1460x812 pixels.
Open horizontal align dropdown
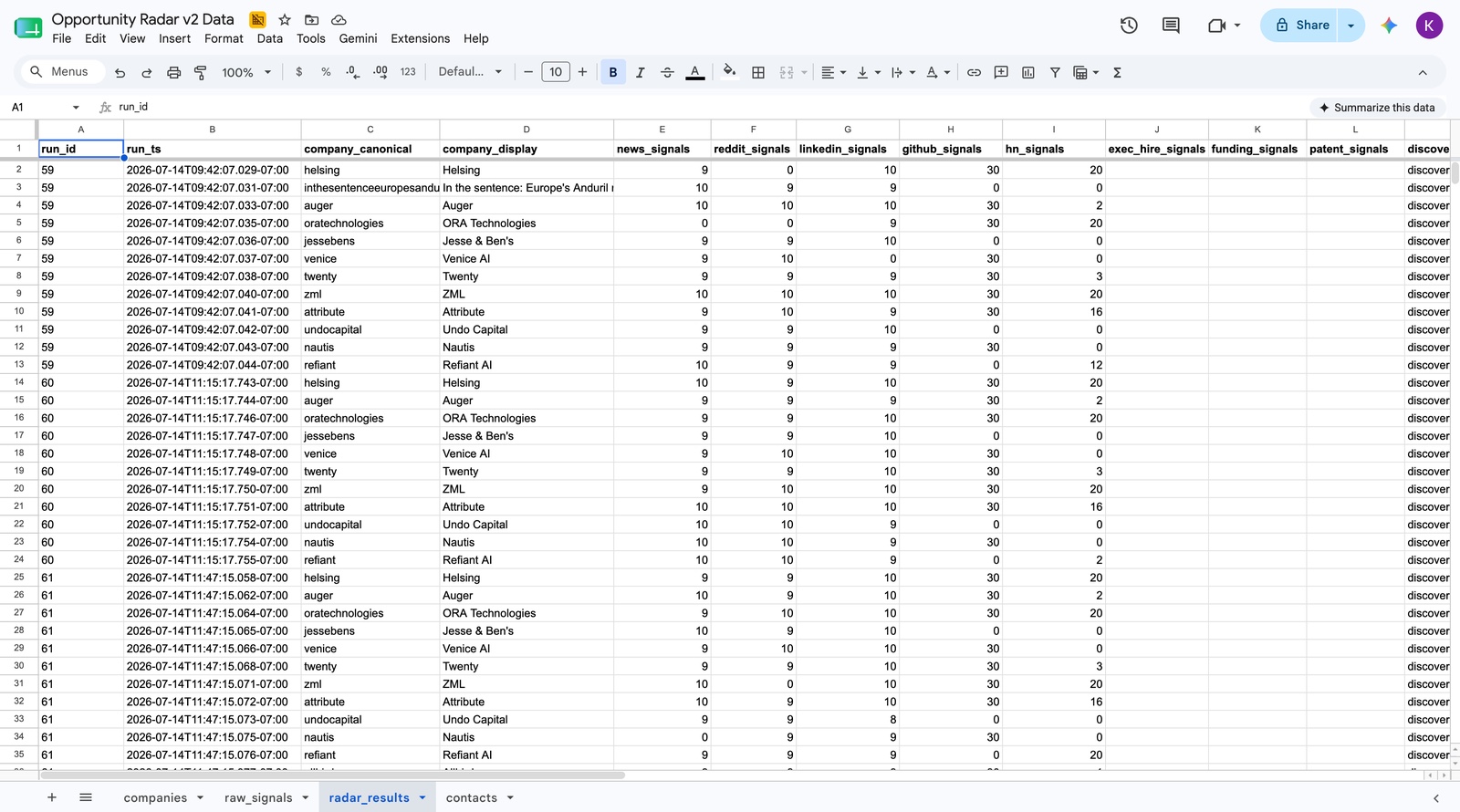(x=833, y=72)
